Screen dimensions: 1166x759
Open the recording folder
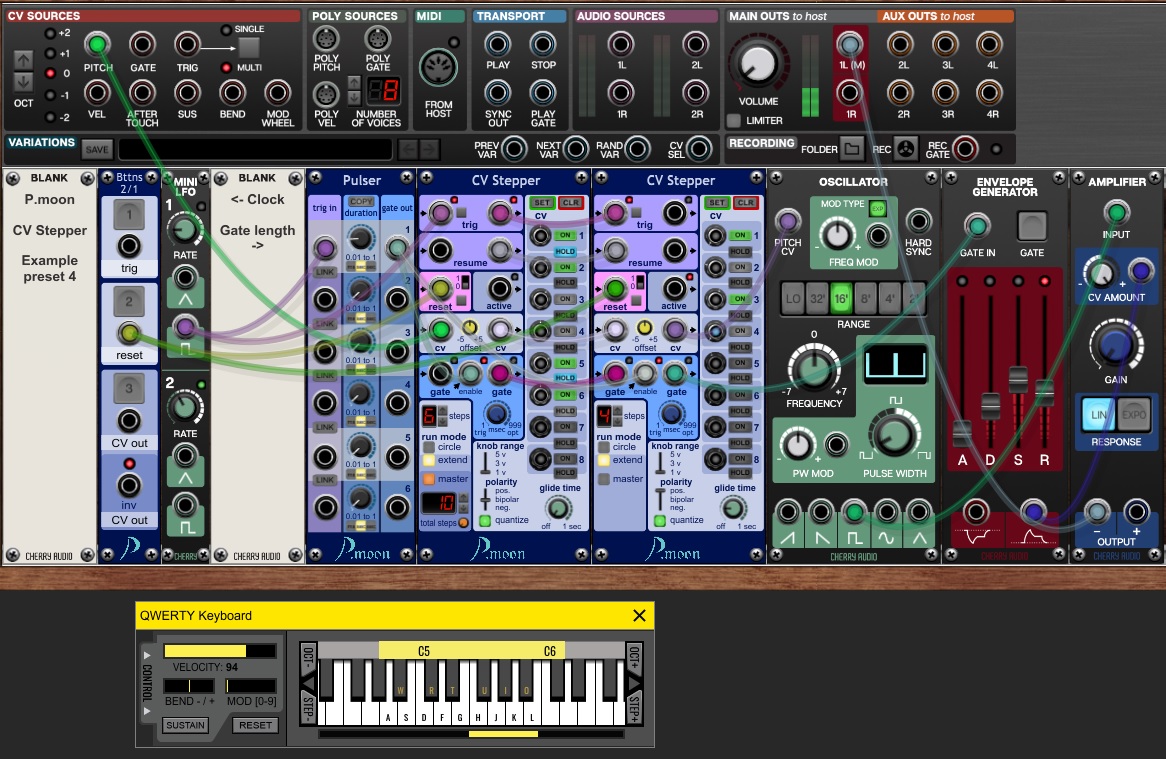click(x=851, y=150)
